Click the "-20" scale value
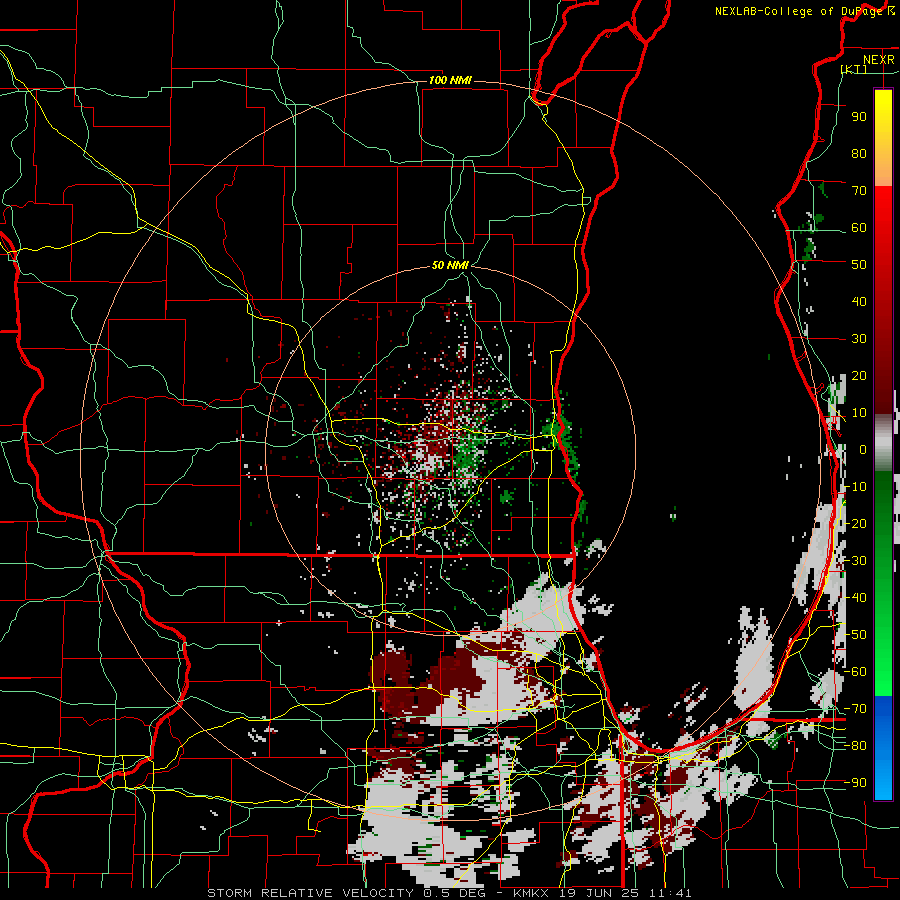 click(855, 523)
